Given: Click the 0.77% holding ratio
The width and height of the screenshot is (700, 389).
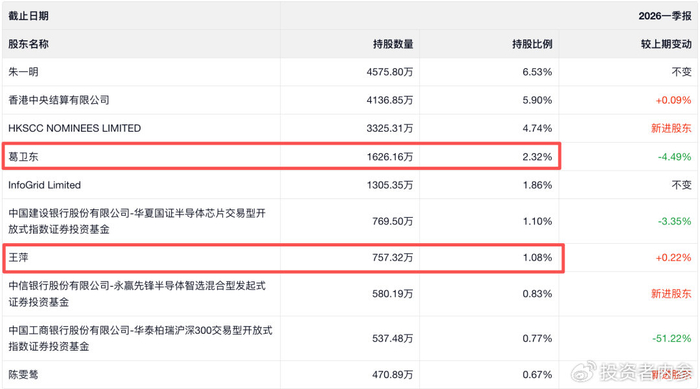Looking at the screenshot, I should [x=537, y=339].
